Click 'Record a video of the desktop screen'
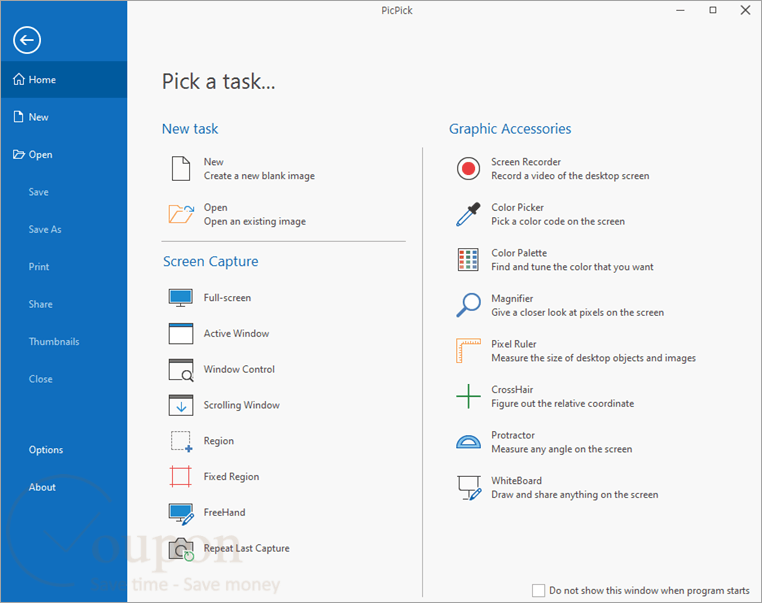762x603 pixels. (570, 176)
